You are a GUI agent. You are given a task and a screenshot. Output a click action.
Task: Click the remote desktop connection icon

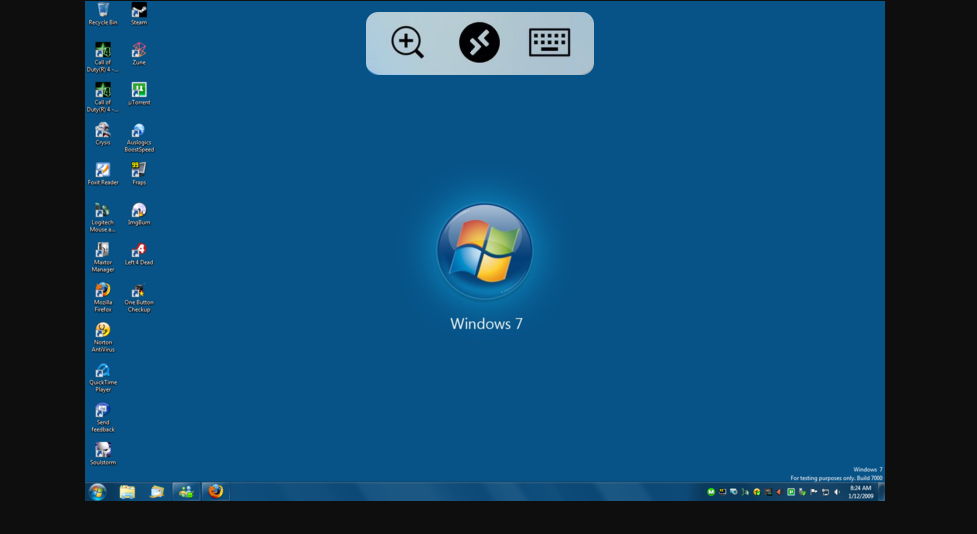pos(479,43)
